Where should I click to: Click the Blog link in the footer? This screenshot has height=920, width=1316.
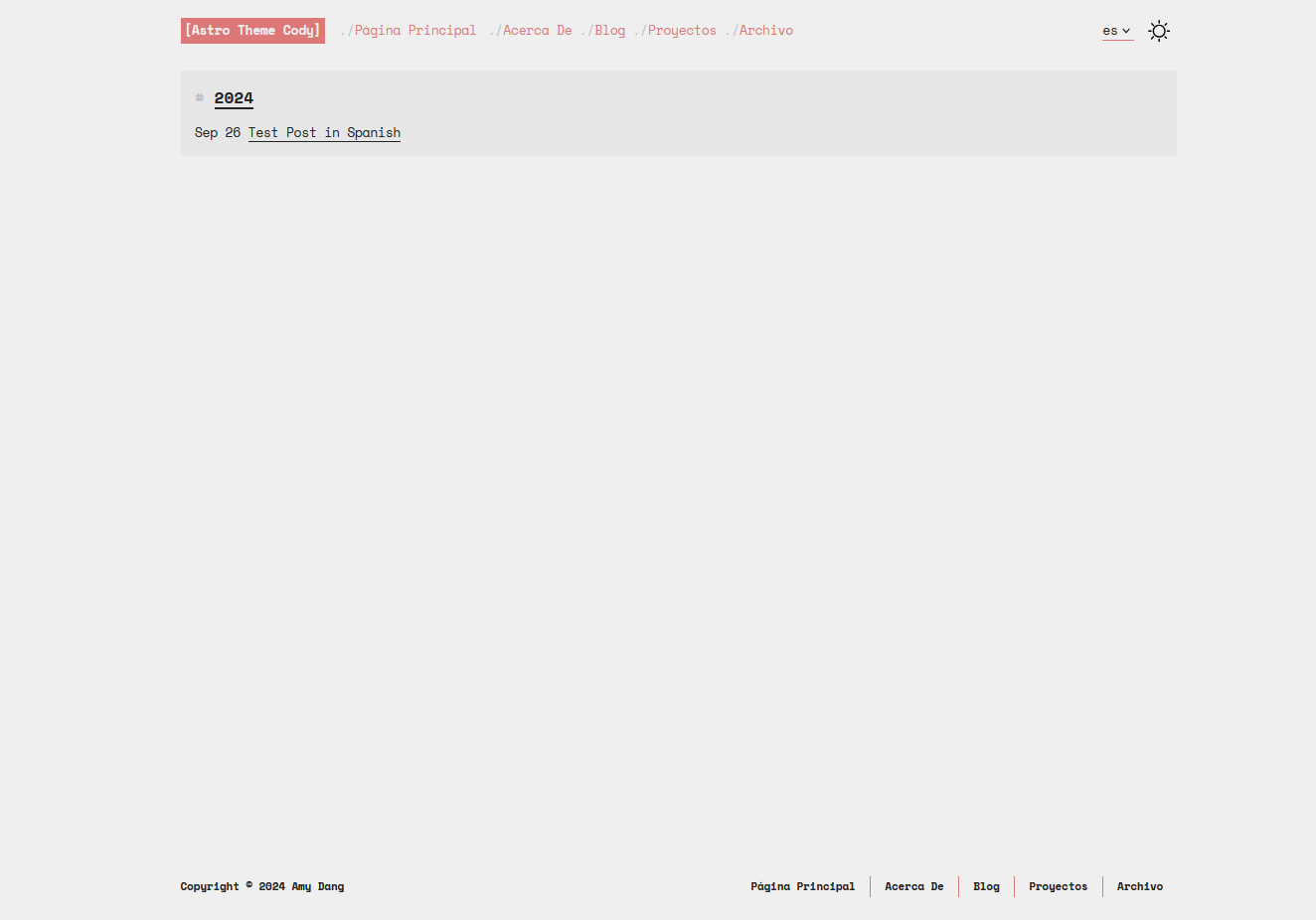click(x=986, y=886)
